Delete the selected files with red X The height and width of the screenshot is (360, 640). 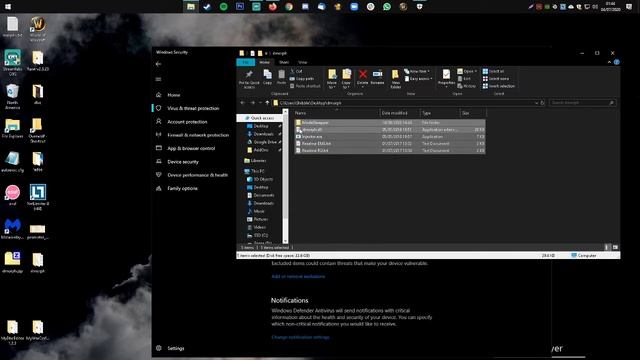[362, 77]
